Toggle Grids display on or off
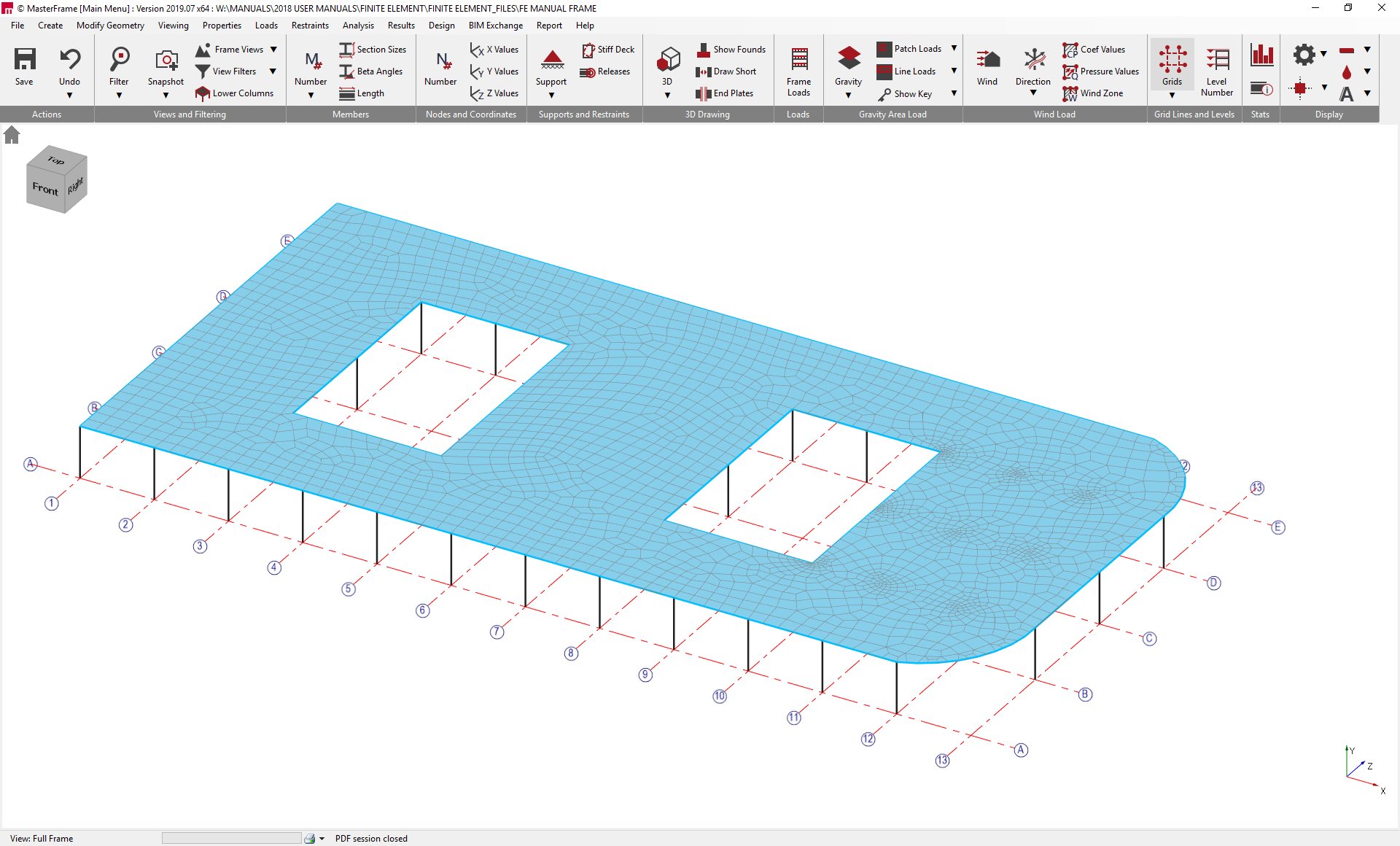The height and width of the screenshot is (846, 1400). 1172,59
